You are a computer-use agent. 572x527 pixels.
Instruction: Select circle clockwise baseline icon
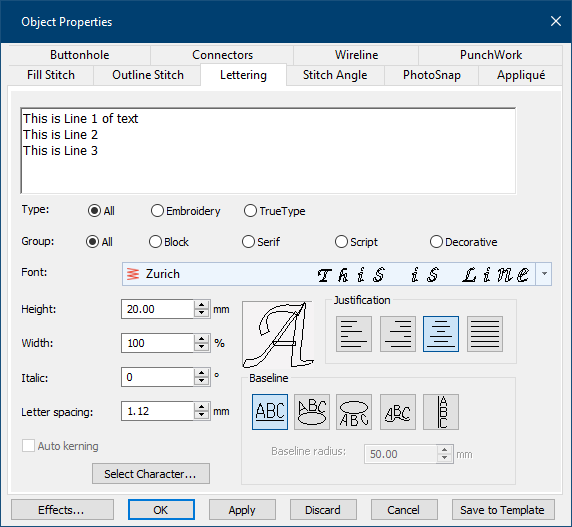point(312,412)
